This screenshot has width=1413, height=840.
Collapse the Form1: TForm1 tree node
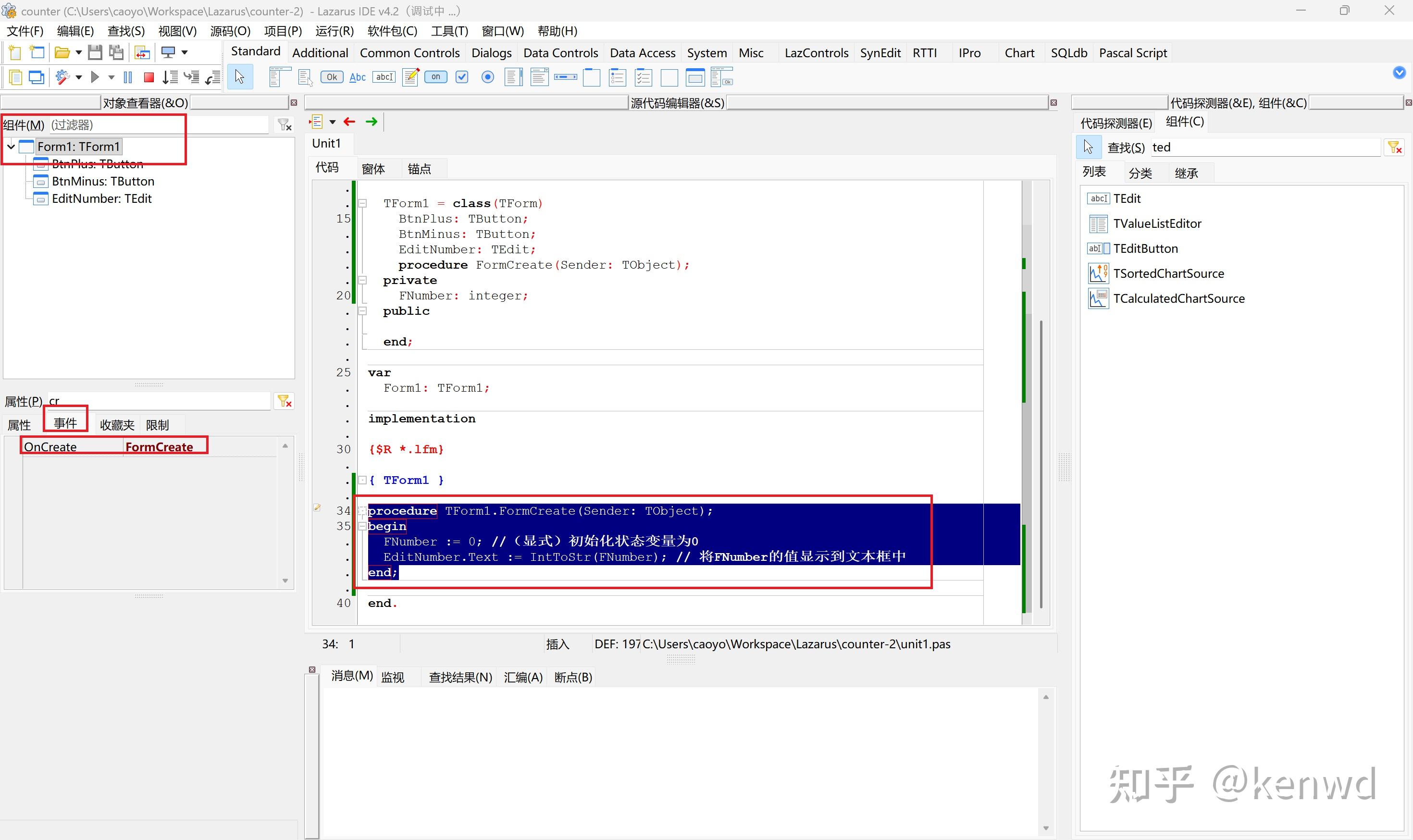pyautogui.click(x=11, y=147)
